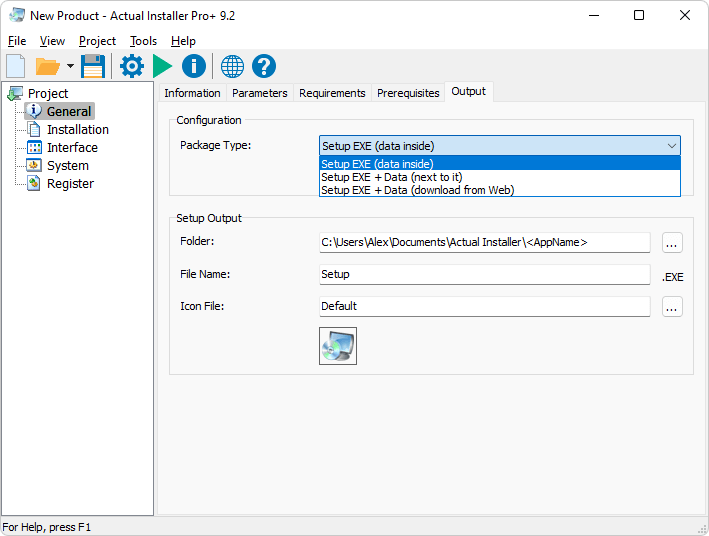Expand the Open folder dropdown arrow

[71, 66]
